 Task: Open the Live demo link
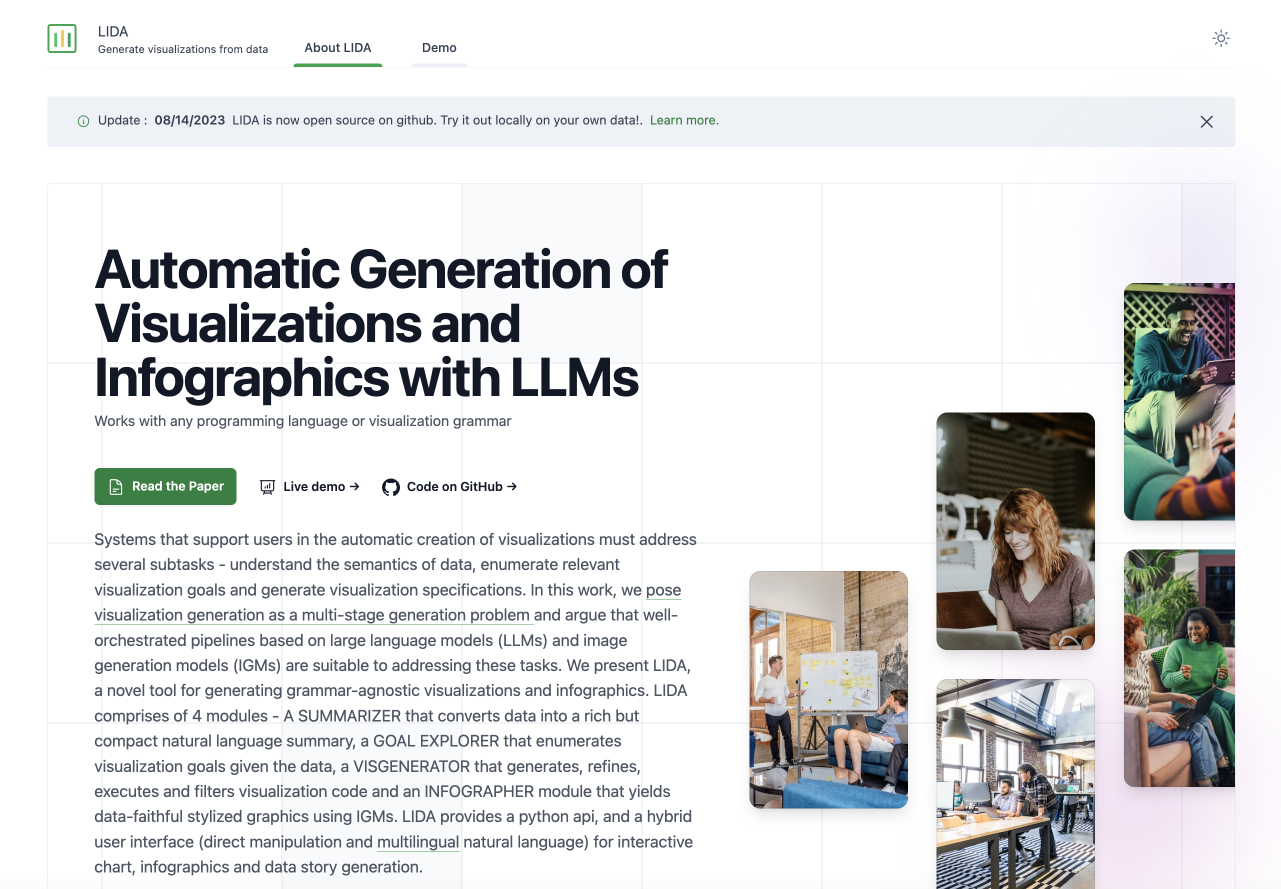pyautogui.click(x=309, y=487)
